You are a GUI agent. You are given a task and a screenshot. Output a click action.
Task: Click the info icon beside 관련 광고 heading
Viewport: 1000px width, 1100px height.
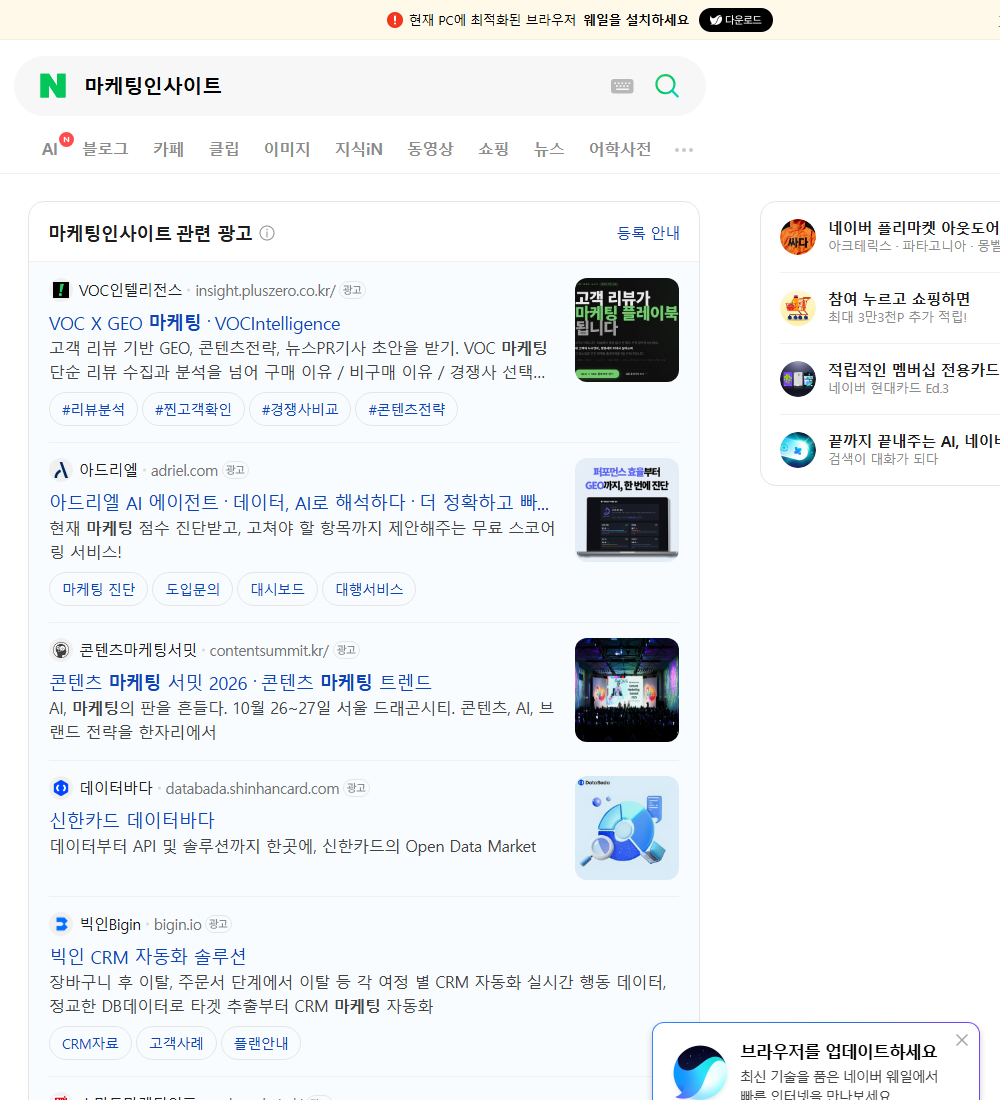[x=267, y=233]
